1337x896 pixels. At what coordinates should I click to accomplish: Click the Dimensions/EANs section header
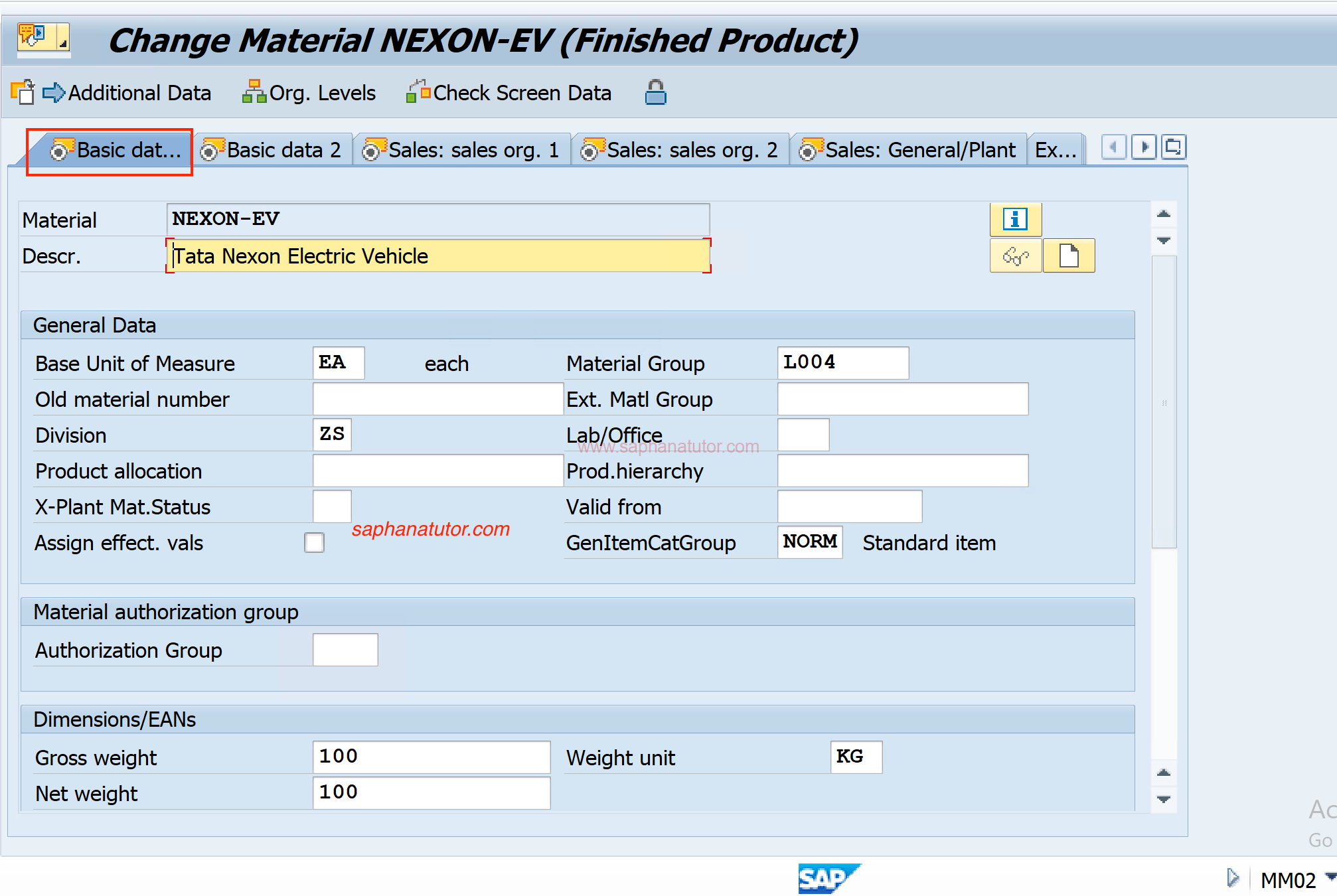[578, 719]
